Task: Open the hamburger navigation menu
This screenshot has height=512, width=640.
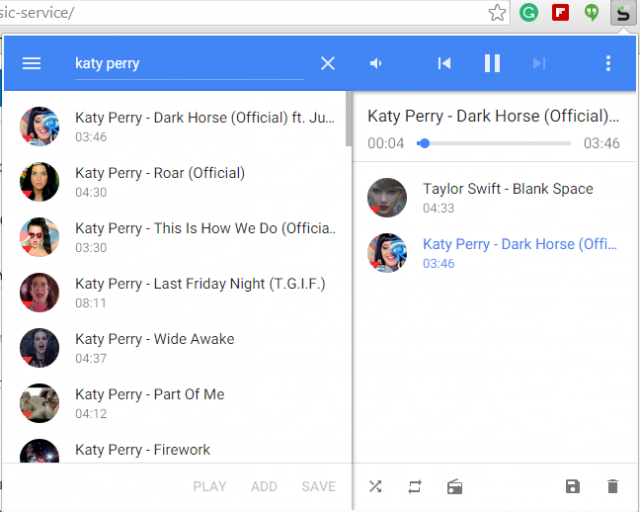Action: coord(32,63)
